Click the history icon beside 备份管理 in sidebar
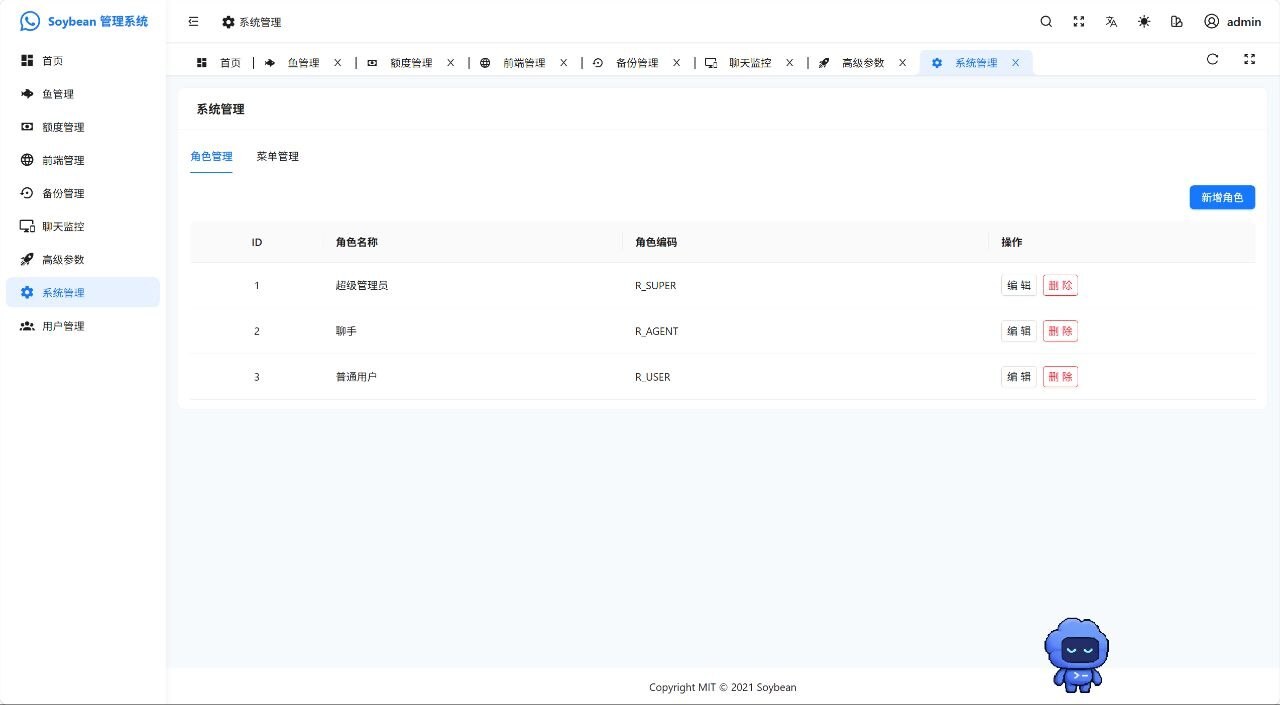 (27, 193)
